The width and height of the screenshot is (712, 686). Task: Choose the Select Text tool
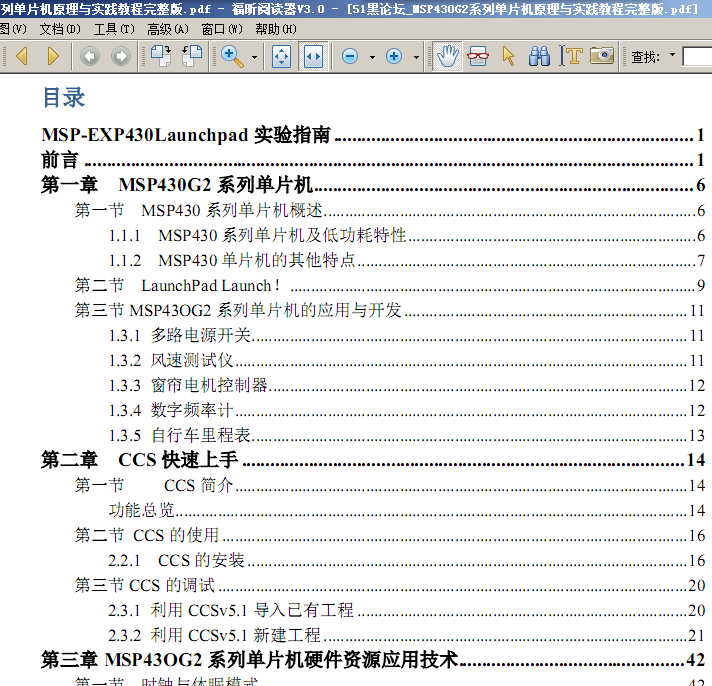pos(571,56)
